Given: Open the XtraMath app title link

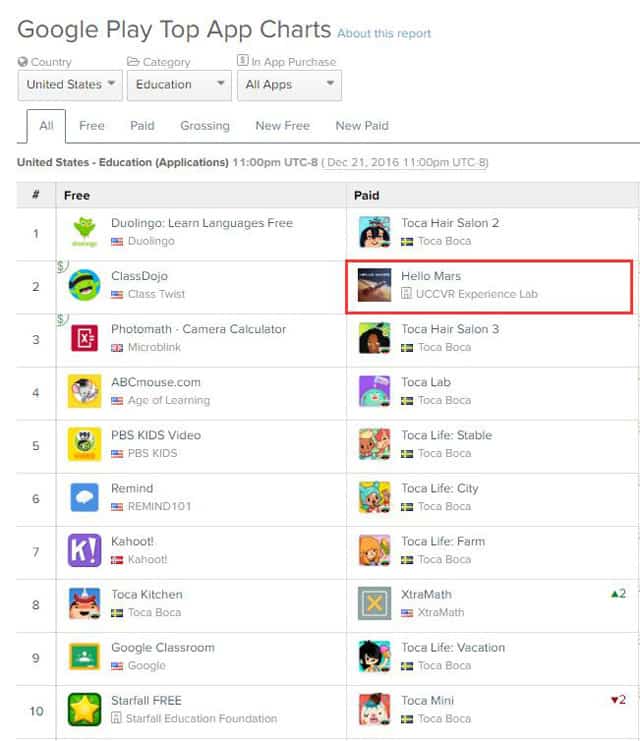Looking at the screenshot, I should [x=426, y=595].
